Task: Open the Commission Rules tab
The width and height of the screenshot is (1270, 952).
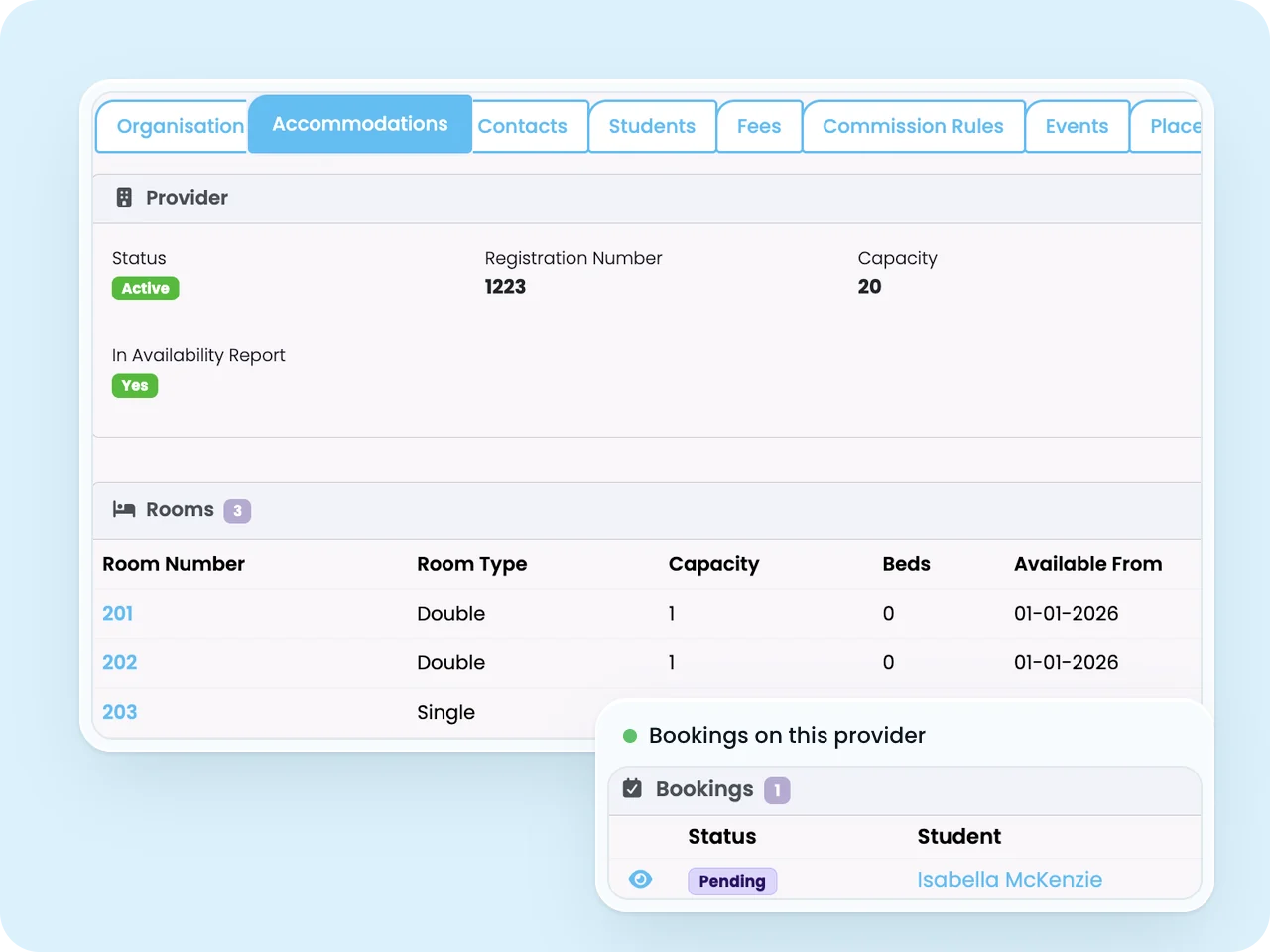Action: tap(913, 127)
